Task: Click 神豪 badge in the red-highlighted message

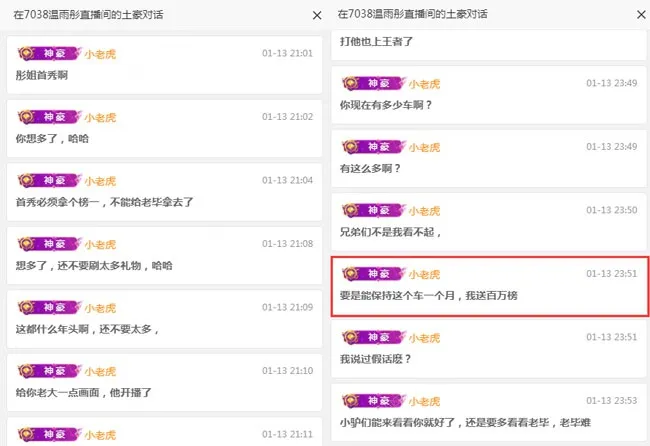Action: click(x=374, y=274)
